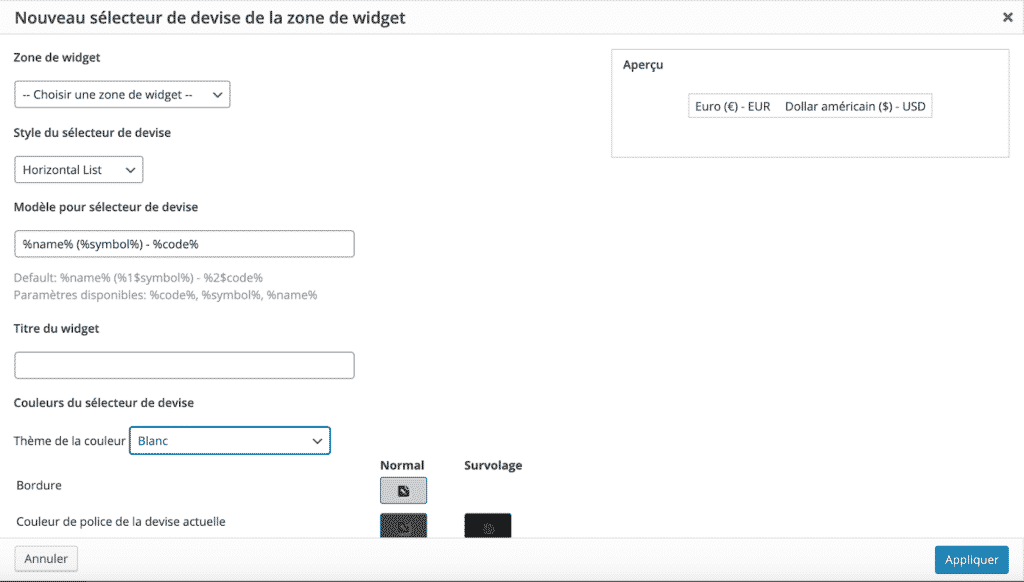Viewport: 1024px width, 582px height.
Task: Click the icon inside the Survolage swatch
Action: (x=488, y=524)
